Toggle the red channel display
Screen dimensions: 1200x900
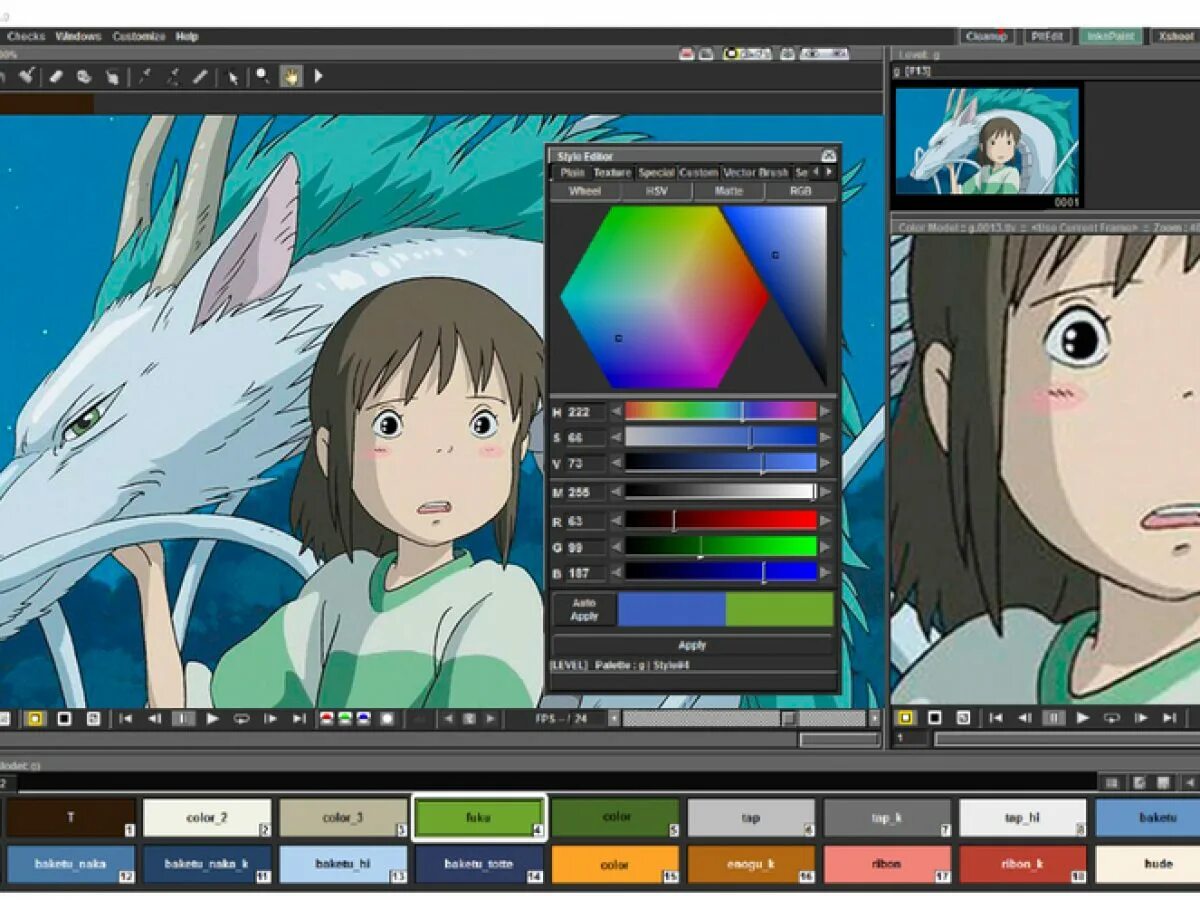click(x=326, y=718)
